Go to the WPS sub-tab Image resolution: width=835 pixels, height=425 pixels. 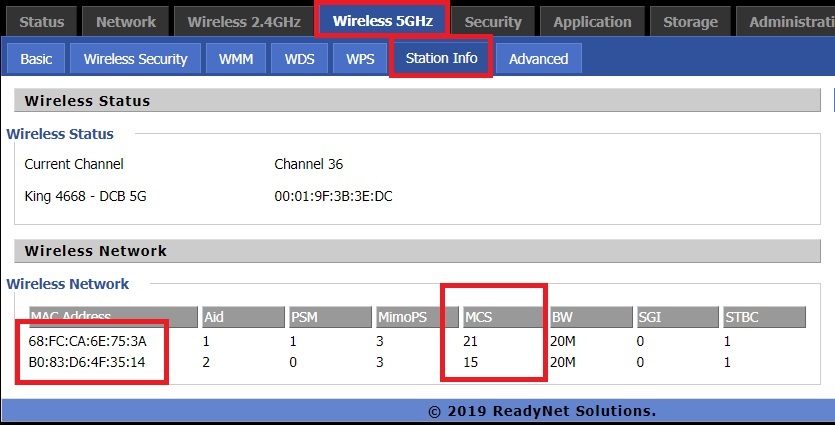[360, 59]
